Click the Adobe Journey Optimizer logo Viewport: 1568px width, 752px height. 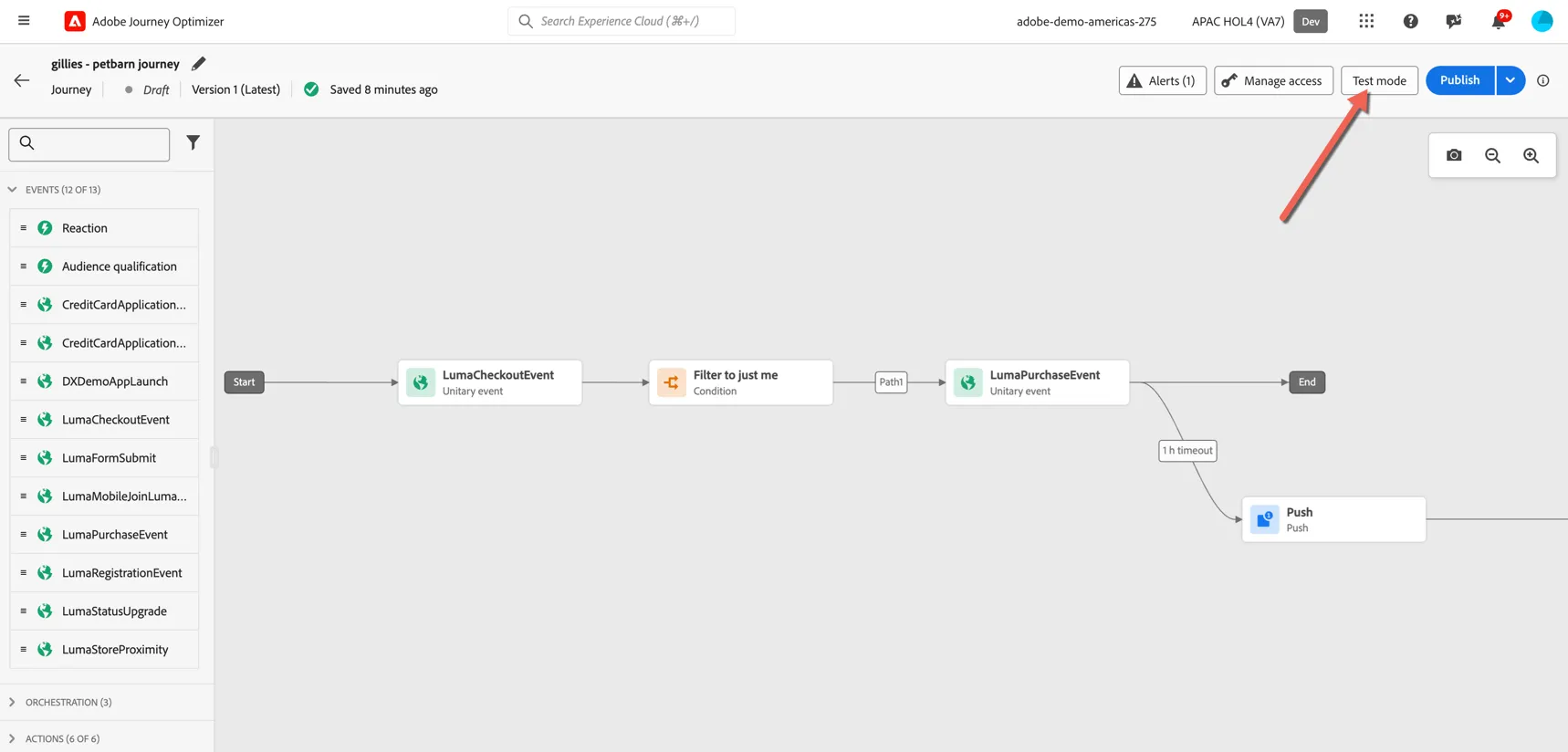[x=75, y=21]
